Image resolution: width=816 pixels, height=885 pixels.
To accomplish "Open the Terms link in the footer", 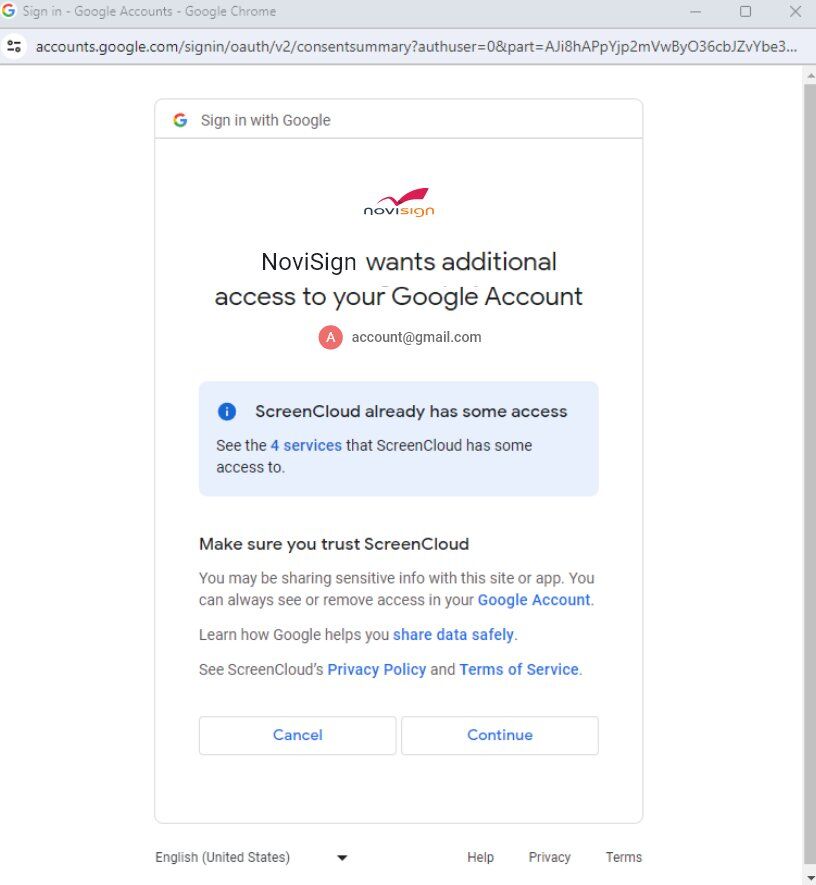I will pyautogui.click(x=623, y=857).
